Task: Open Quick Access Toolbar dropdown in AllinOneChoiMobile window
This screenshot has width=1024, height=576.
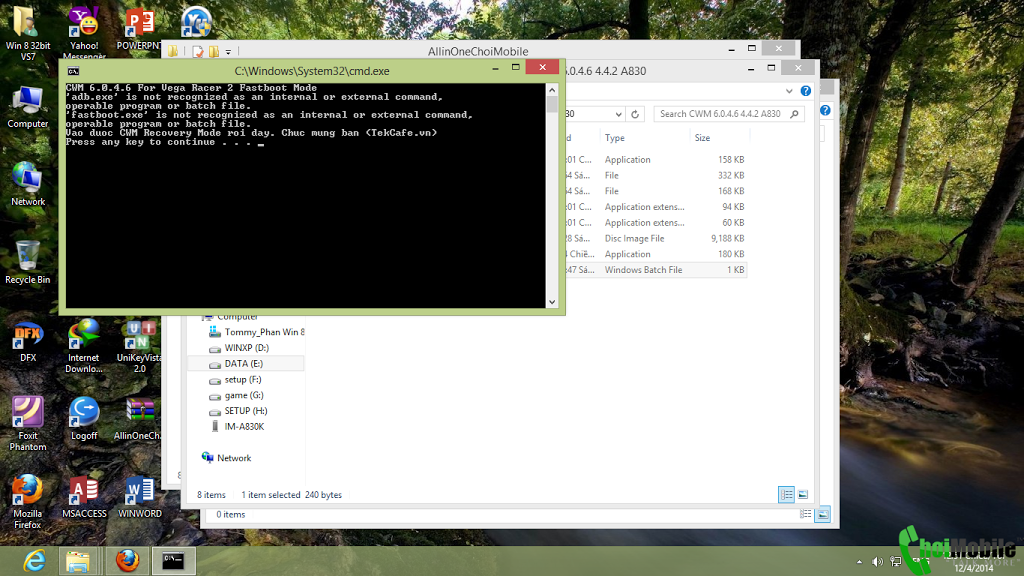Action: [x=228, y=52]
